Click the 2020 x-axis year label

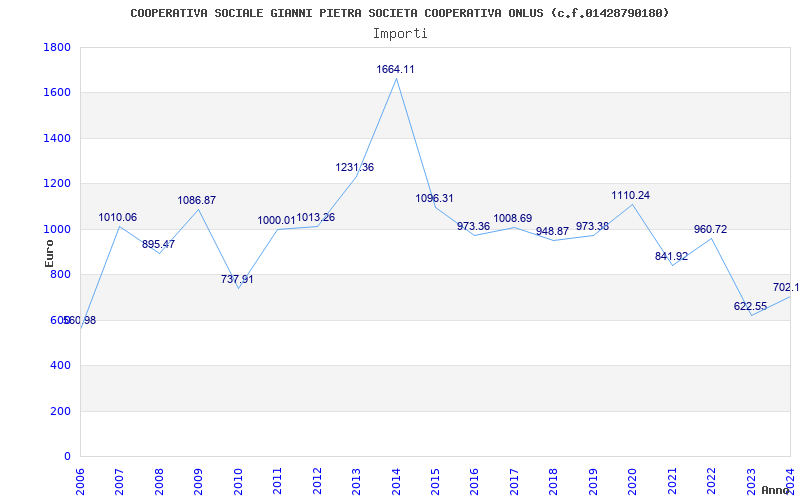click(x=633, y=480)
